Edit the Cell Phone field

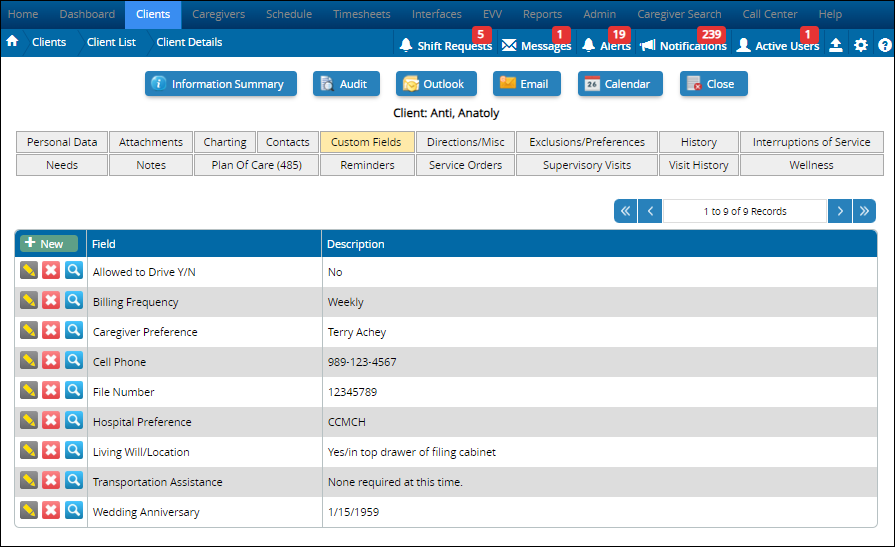point(29,360)
